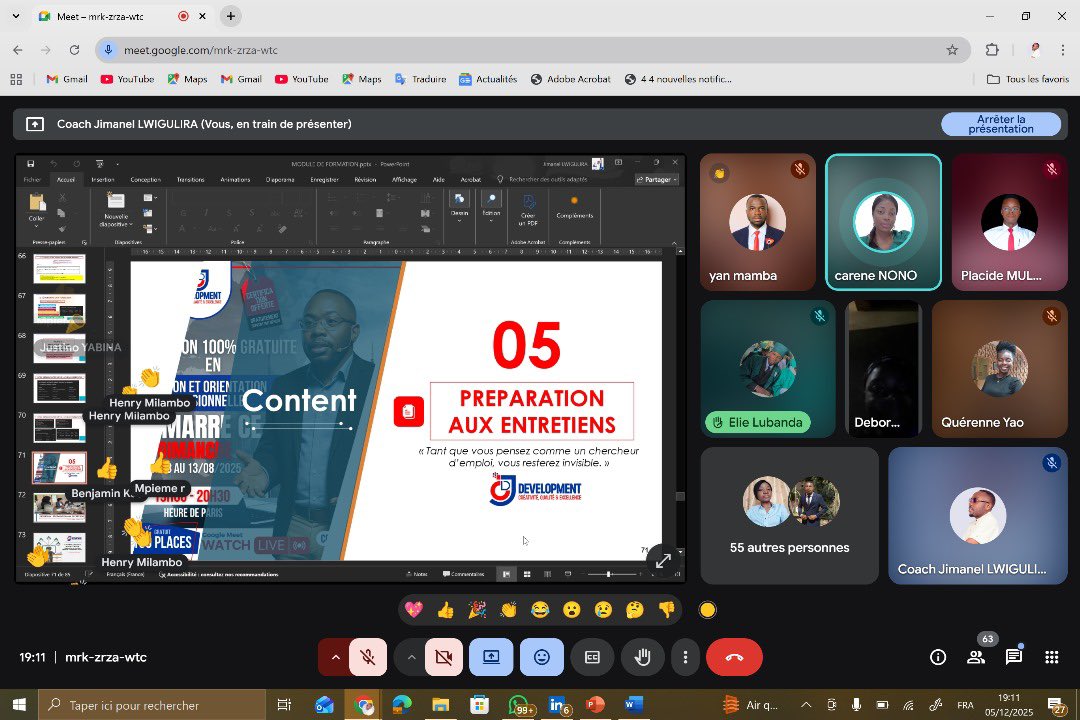Open meeting details info icon
The height and width of the screenshot is (720, 1080).
tap(938, 657)
